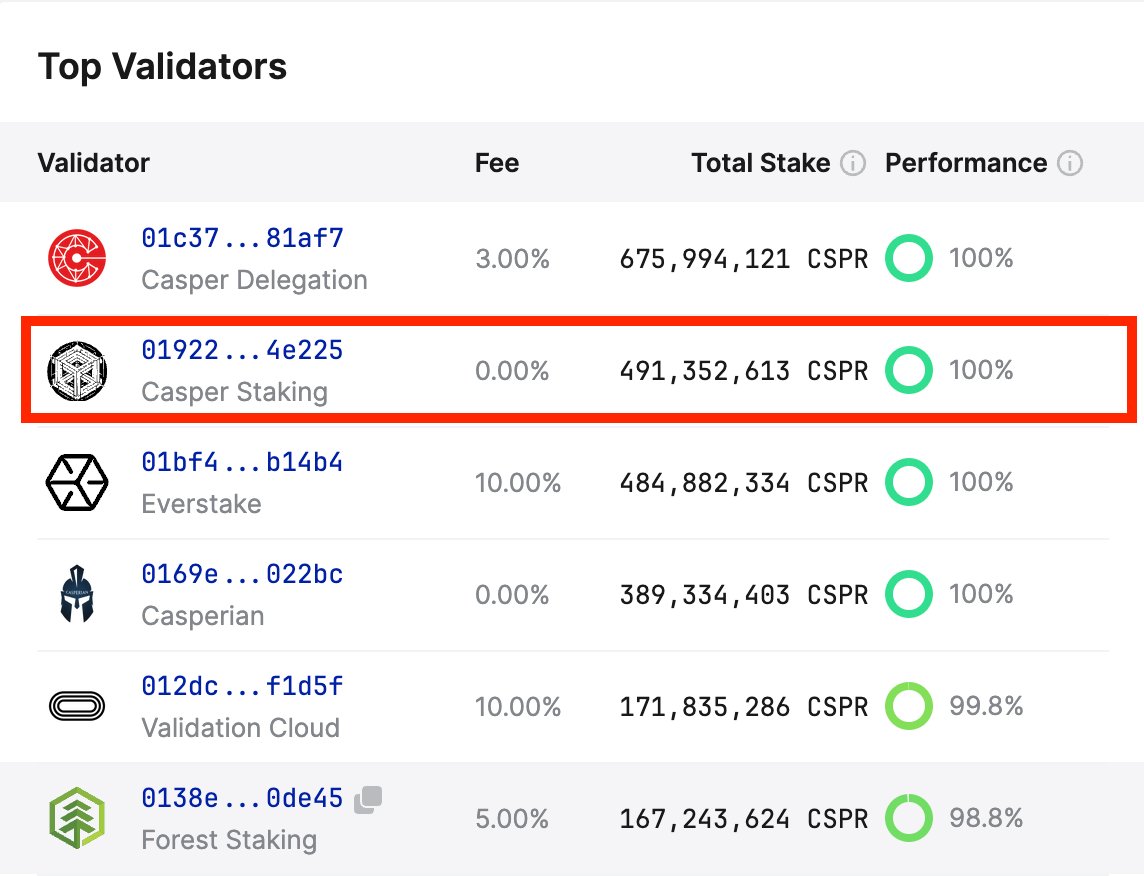Viewport: 1144px width, 876px height.
Task: Click the 3.00% fee value
Action: point(512,259)
